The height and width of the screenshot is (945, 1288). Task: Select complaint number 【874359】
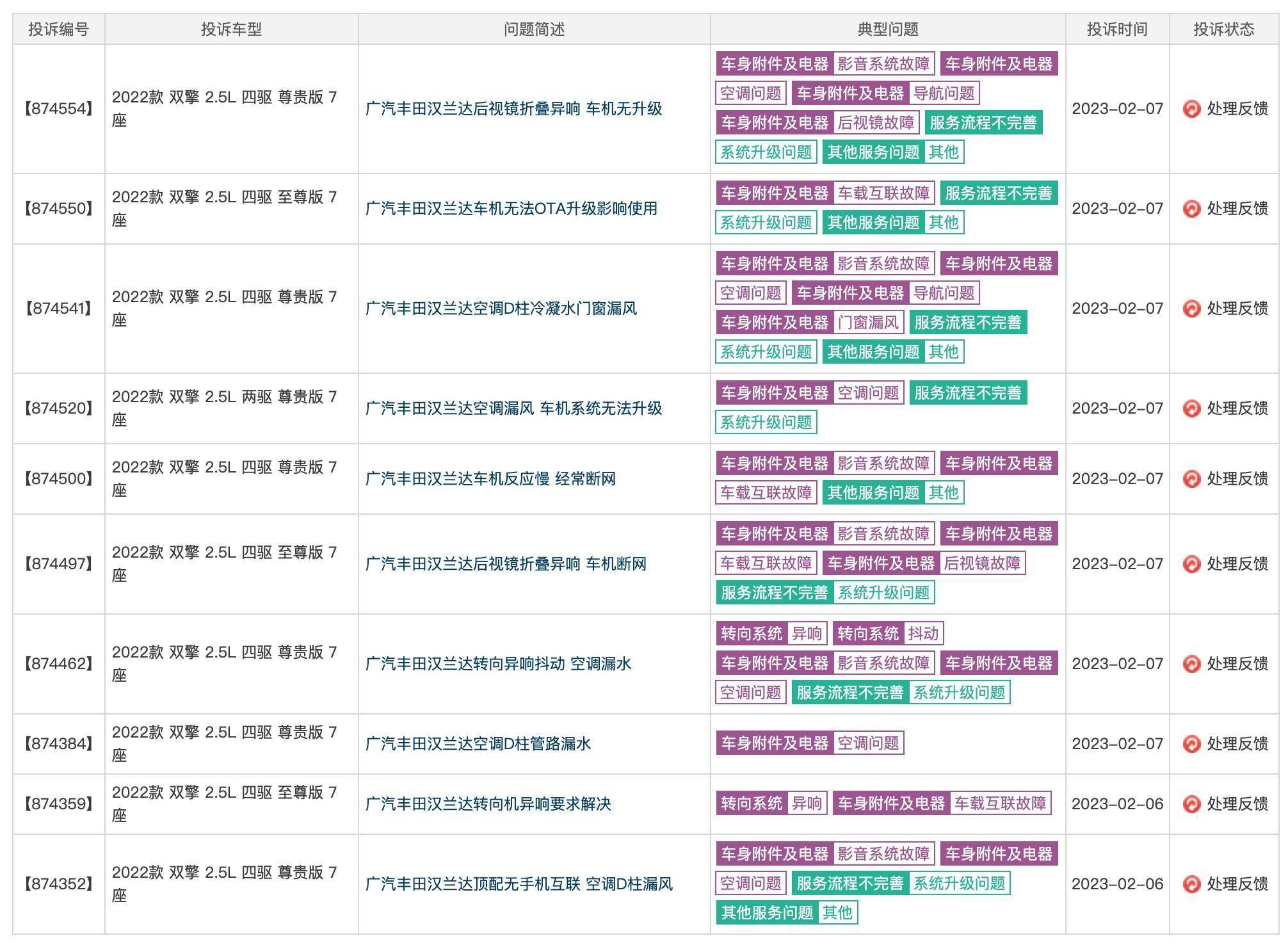59,804
